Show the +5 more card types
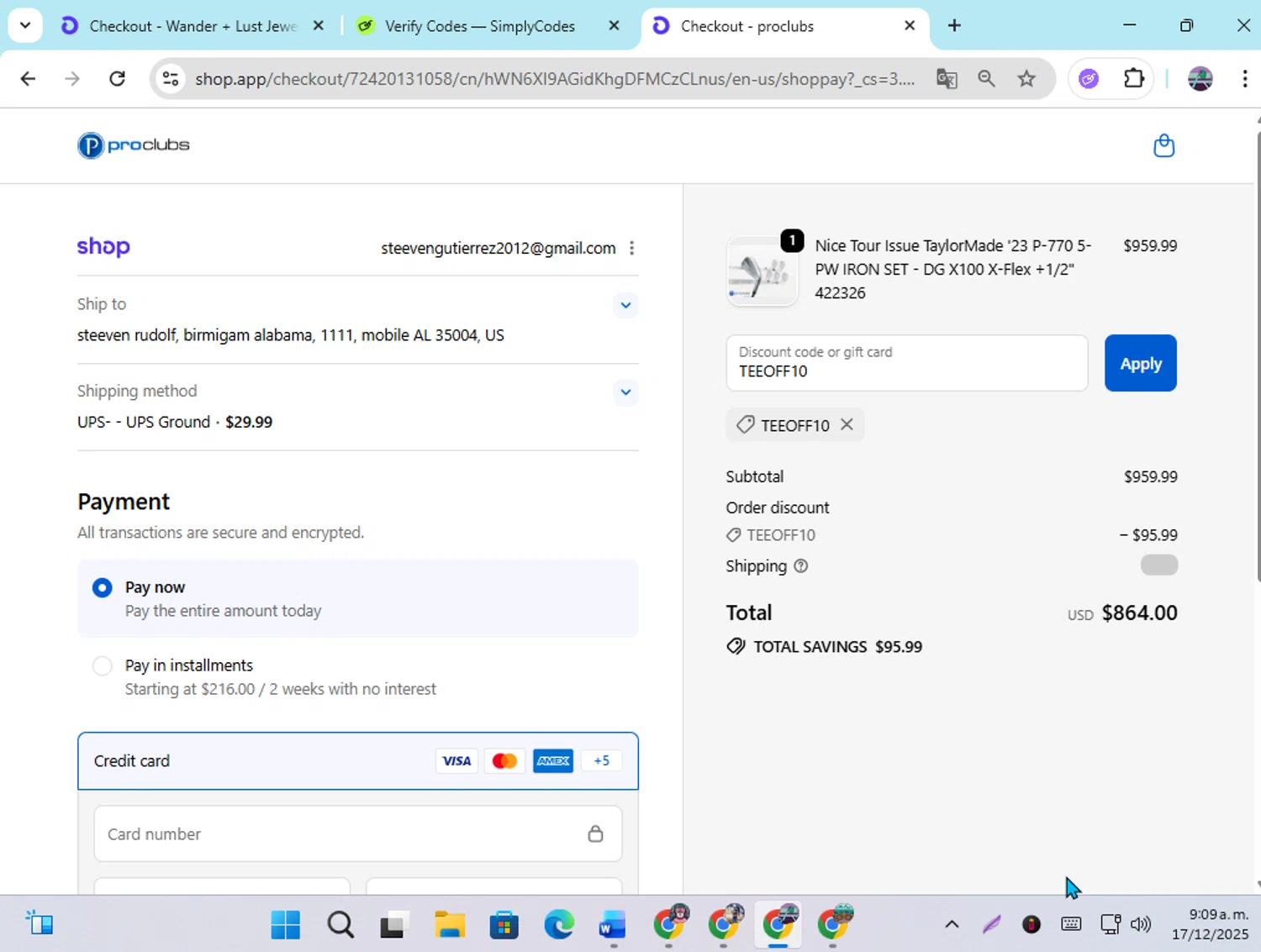Screen dimensions: 1261x952 [x=601, y=760]
